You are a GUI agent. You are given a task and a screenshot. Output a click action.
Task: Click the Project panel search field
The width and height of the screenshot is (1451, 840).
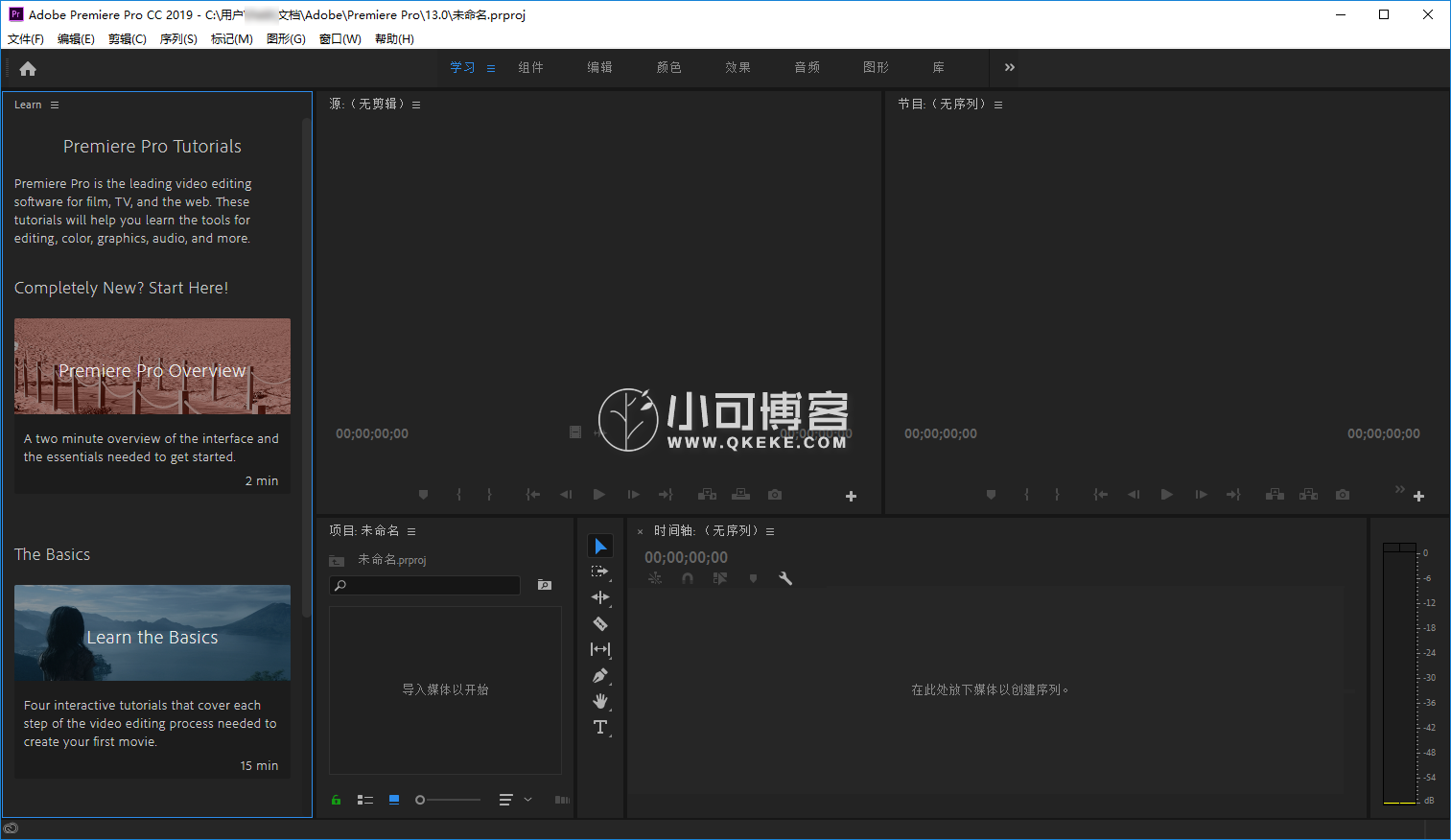click(425, 585)
